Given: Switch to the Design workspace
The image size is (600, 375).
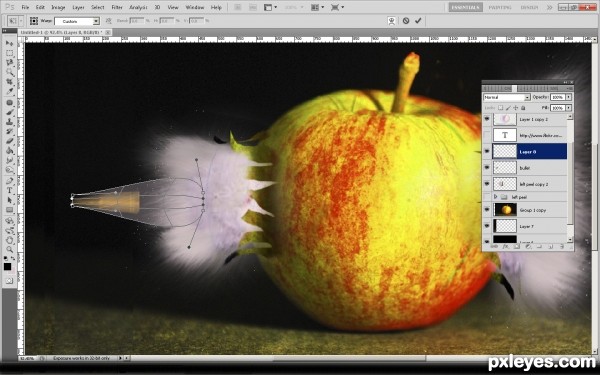Looking at the screenshot, I should pos(529,7).
